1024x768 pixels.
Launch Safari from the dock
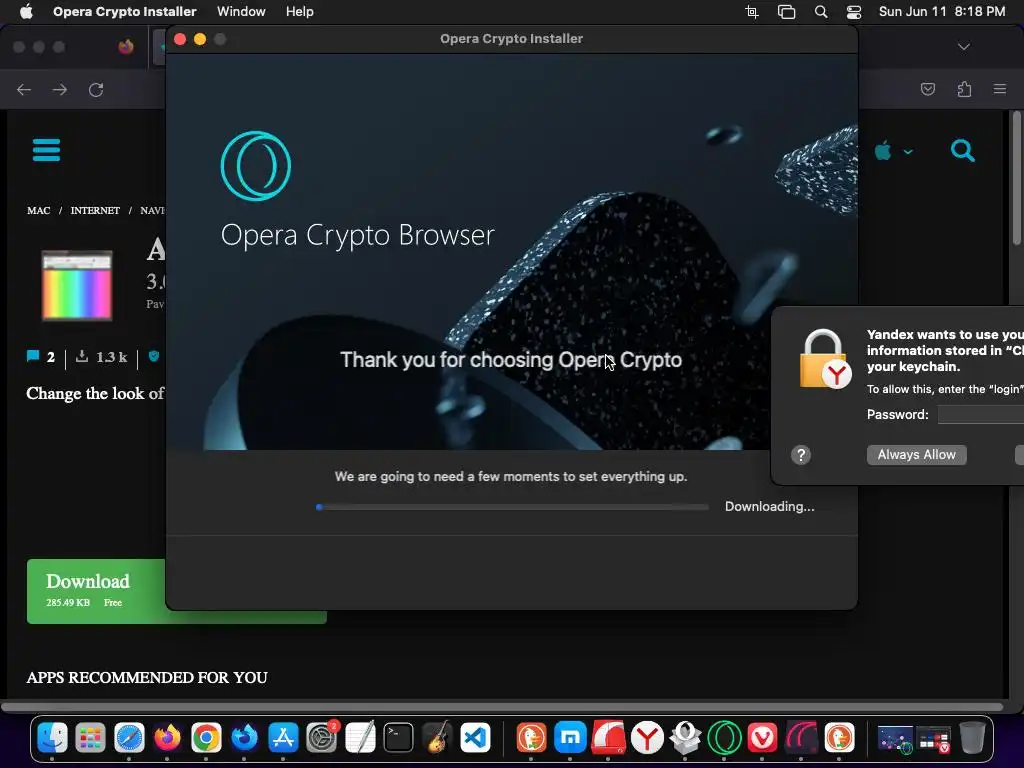click(x=129, y=738)
